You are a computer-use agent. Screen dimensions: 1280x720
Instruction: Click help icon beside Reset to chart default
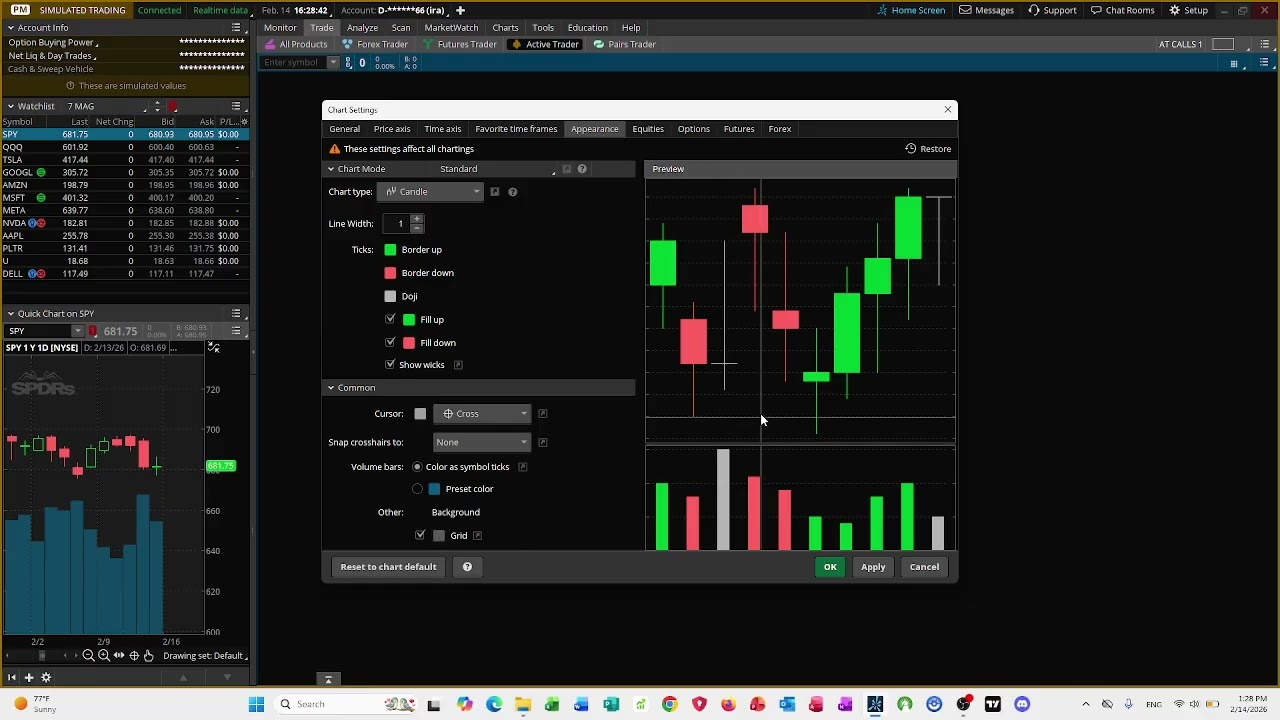click(467, 567)
